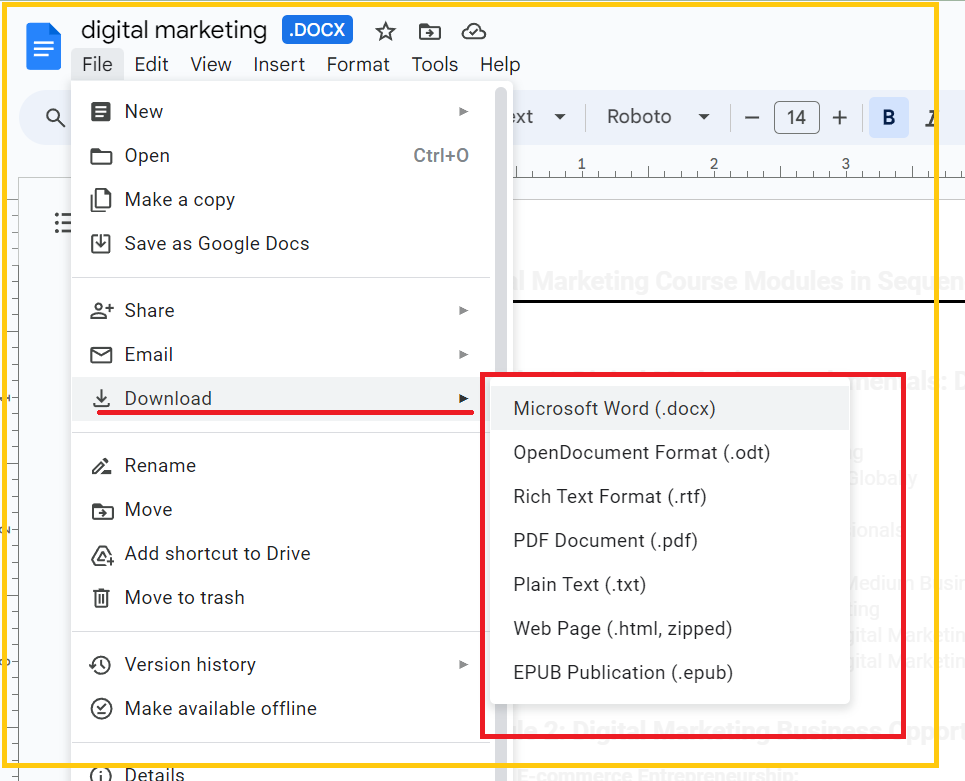Open the cloud document status icon
This screenshot has height=781, width=965.
(473, 31)
